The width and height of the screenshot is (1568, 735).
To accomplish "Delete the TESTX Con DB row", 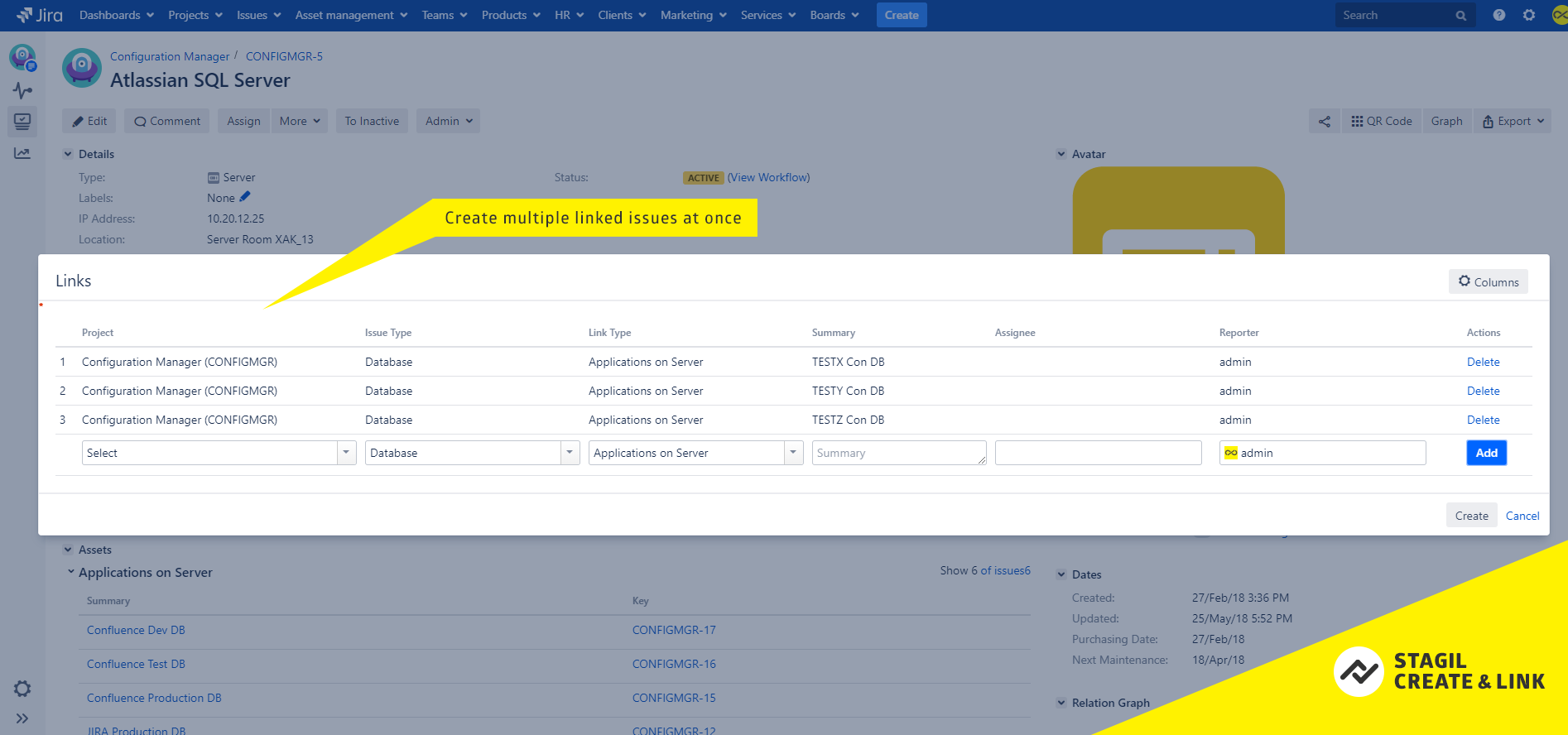I will click(1483, 362).
